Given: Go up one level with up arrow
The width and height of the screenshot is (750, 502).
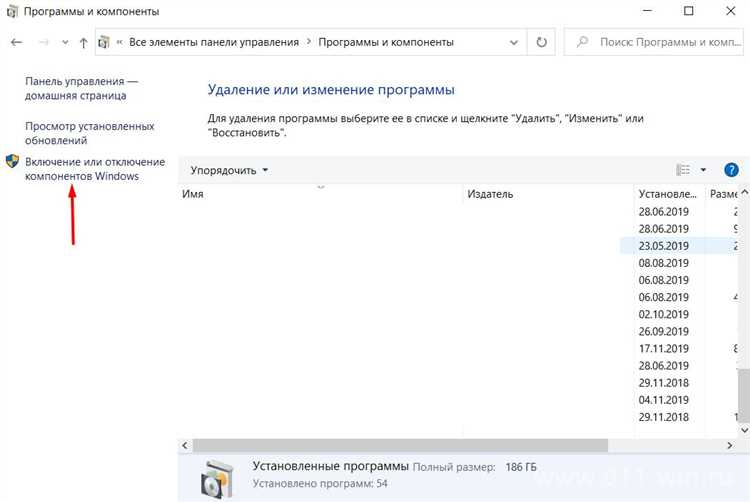Looking at the screenshot, I should coord(83,43).
